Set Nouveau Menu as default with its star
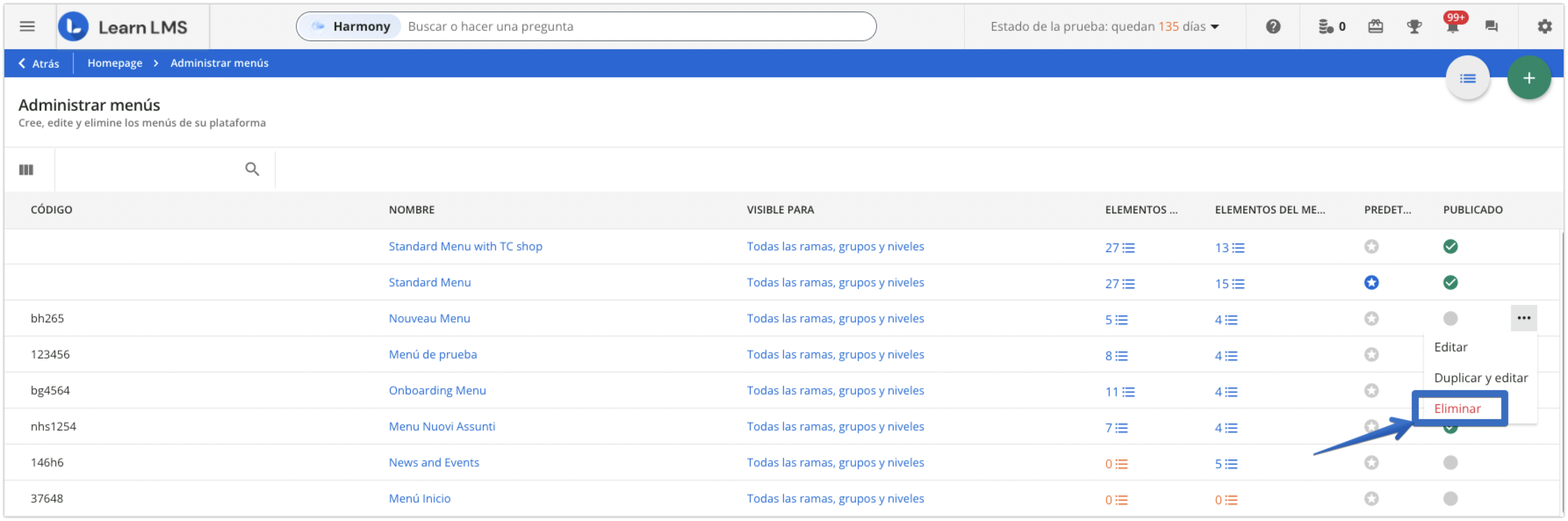1568x521 pixels. pyautogui.click(x=1371, y=318)
